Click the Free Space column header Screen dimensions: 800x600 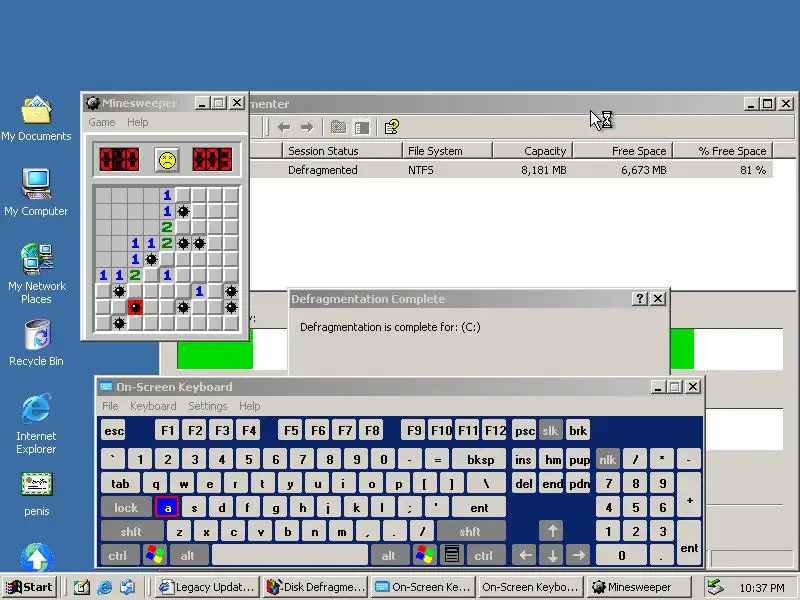pos(623,151)
